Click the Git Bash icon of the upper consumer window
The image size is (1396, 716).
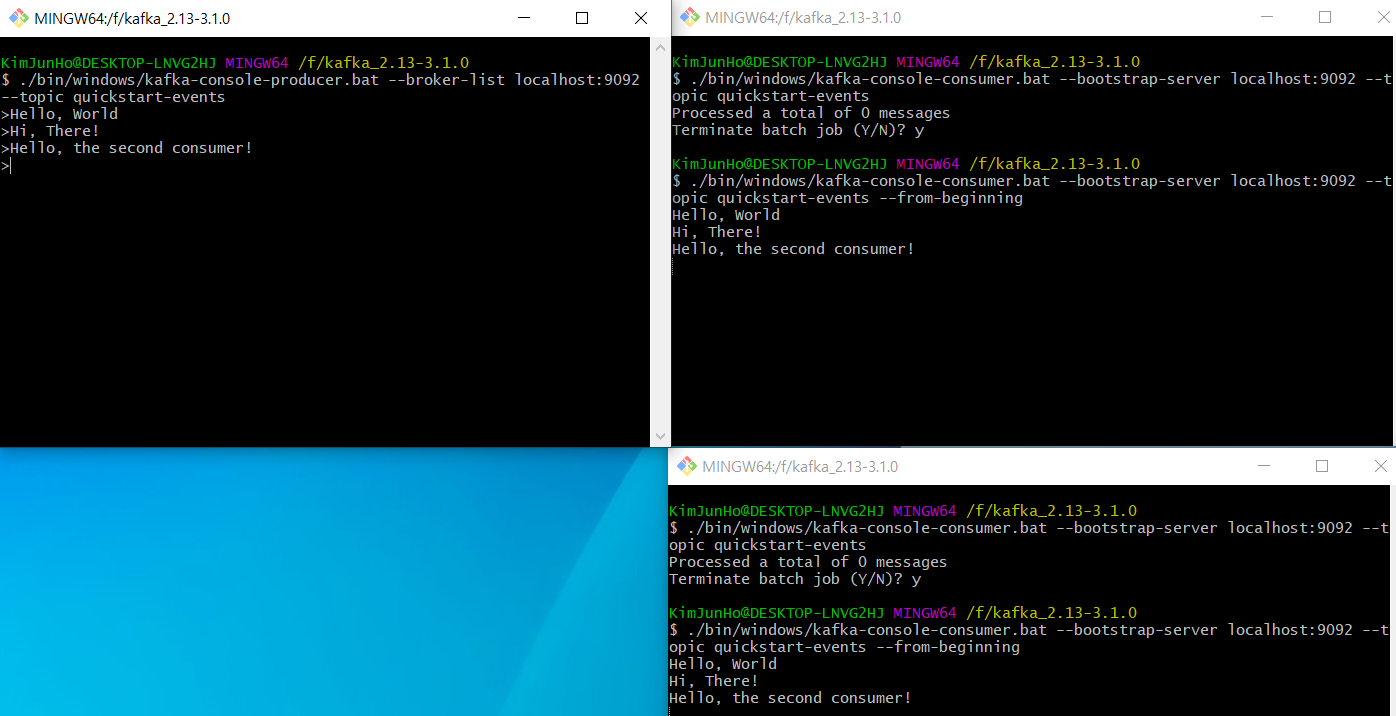tap(689, 17)
